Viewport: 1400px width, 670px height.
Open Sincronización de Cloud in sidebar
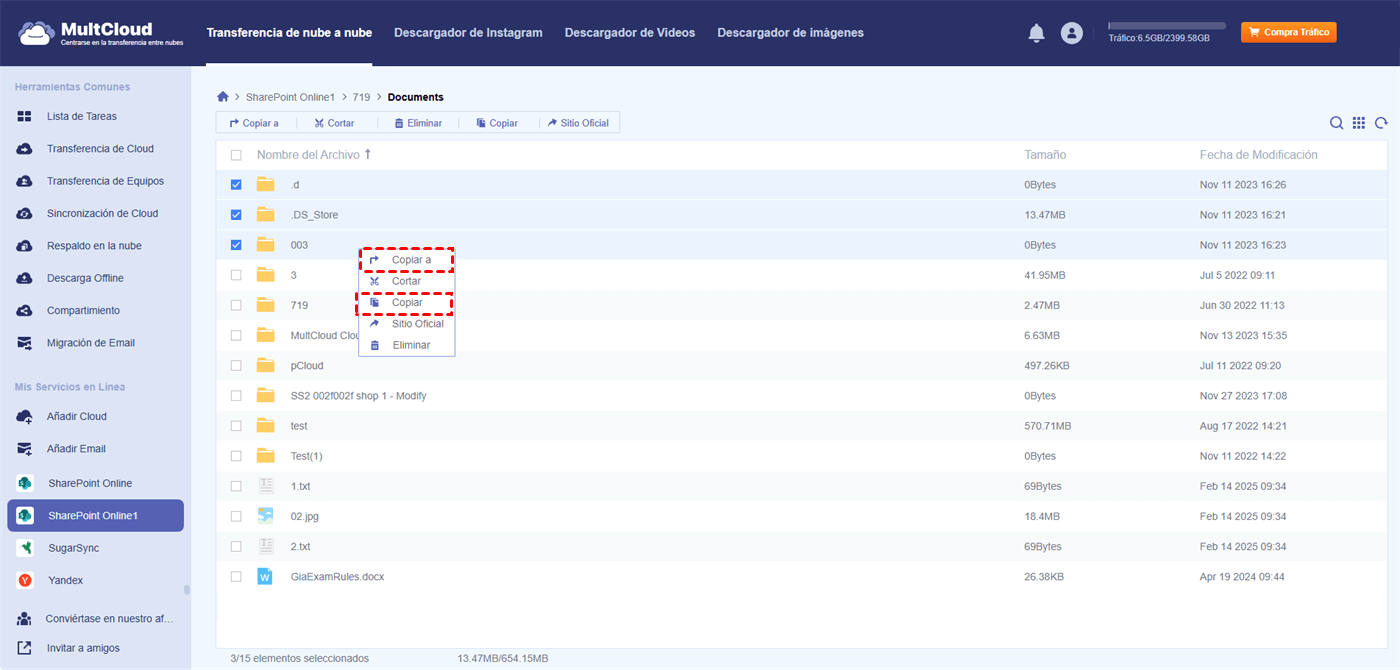(102, 213)
